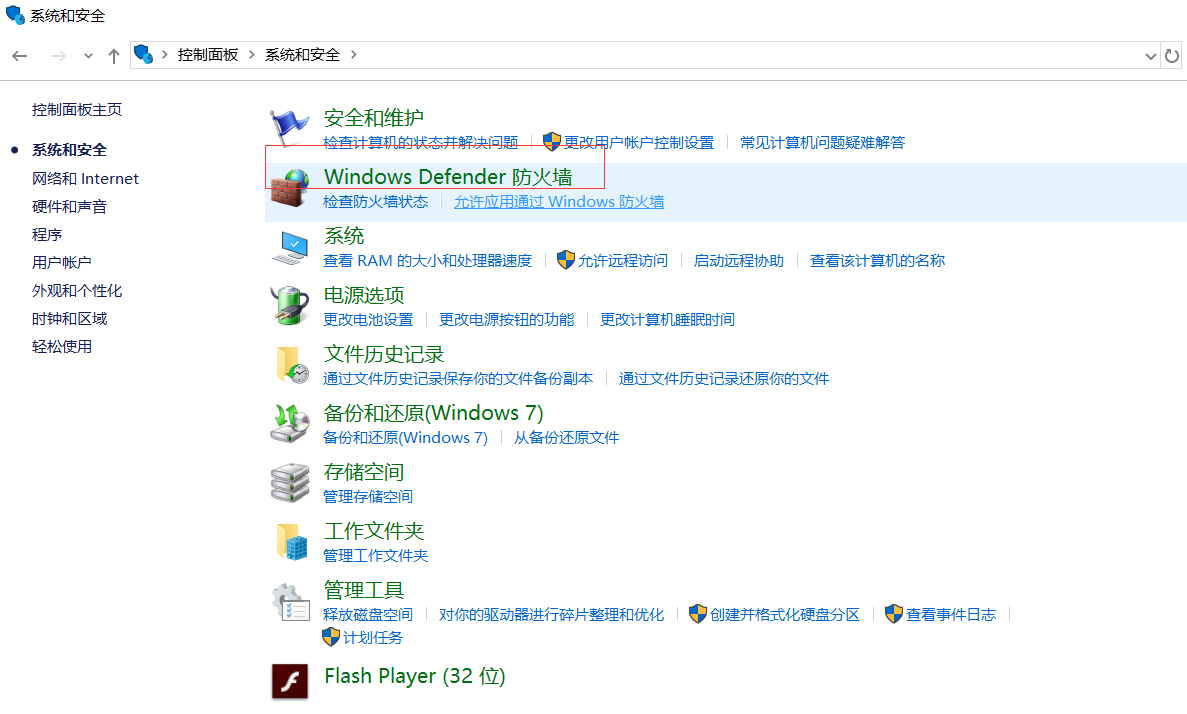Click the shield icon before 创建并格式化硬盘分区
The image size is (1187, 714).
point(698,614)
